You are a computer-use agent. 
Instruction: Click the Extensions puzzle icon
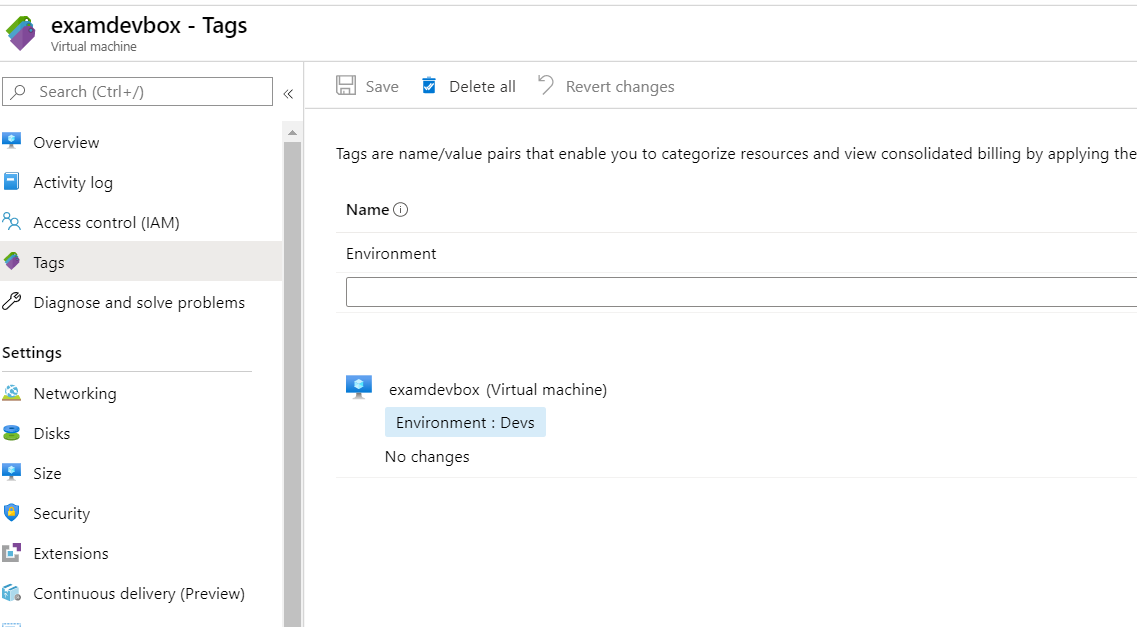pos(12,552)
